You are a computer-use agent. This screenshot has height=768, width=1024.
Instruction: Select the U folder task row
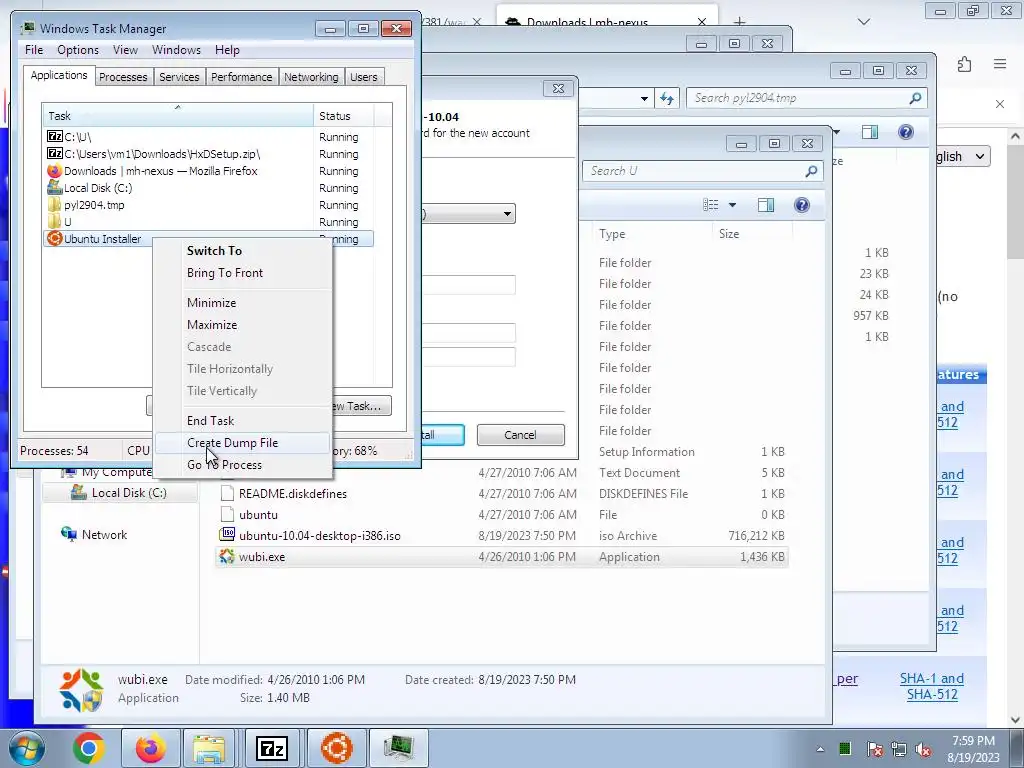(208, 222)
